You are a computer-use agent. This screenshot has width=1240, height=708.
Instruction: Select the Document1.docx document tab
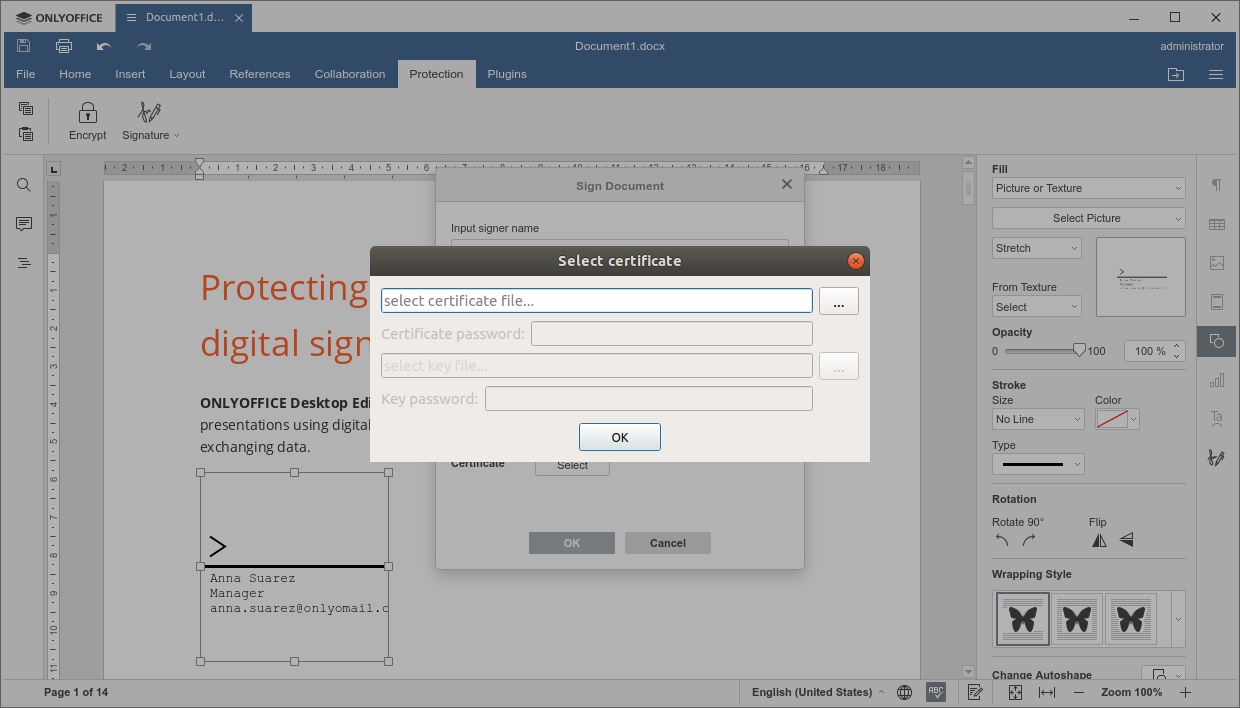pyautogui.click(x=184, y=17)
